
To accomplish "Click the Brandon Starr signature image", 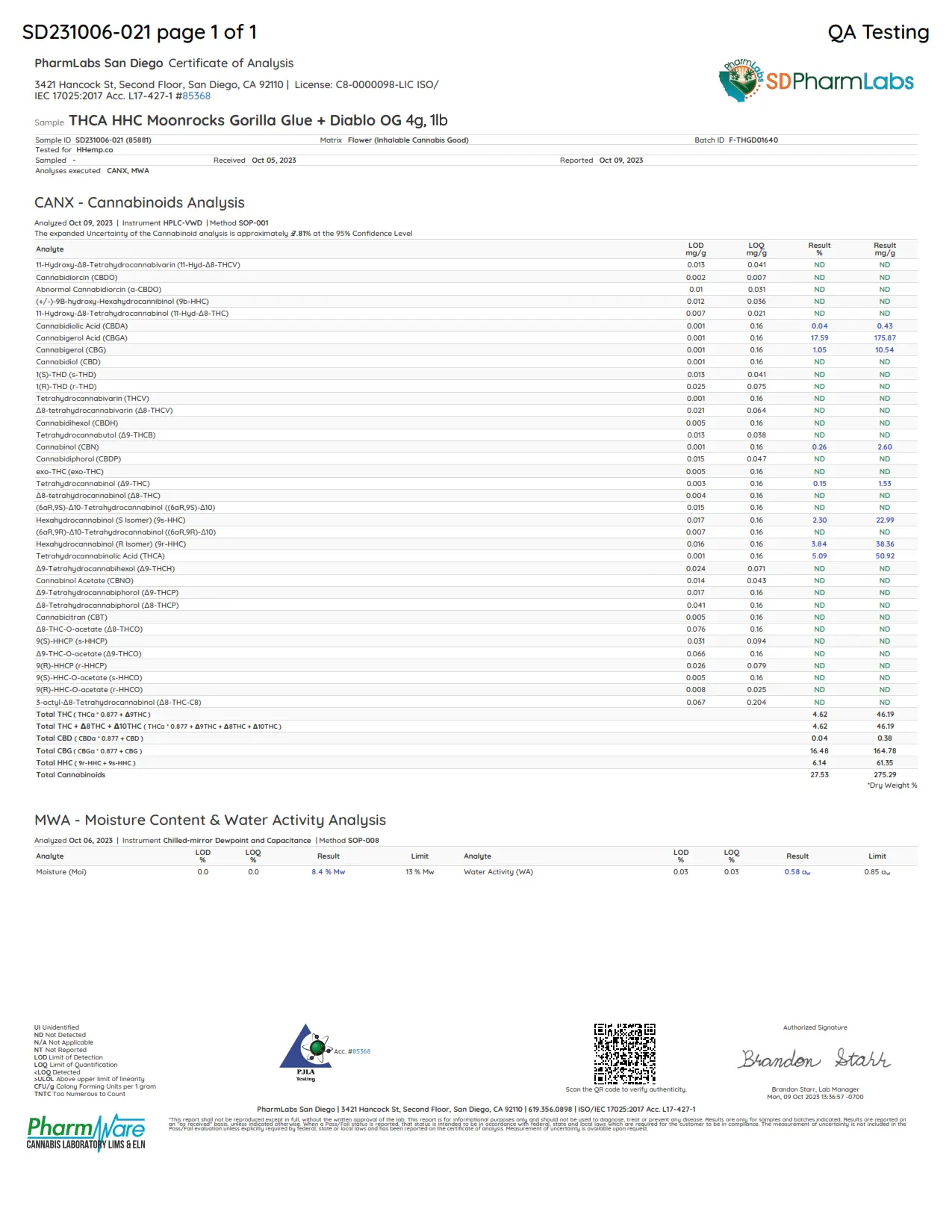I will 815,1059.
